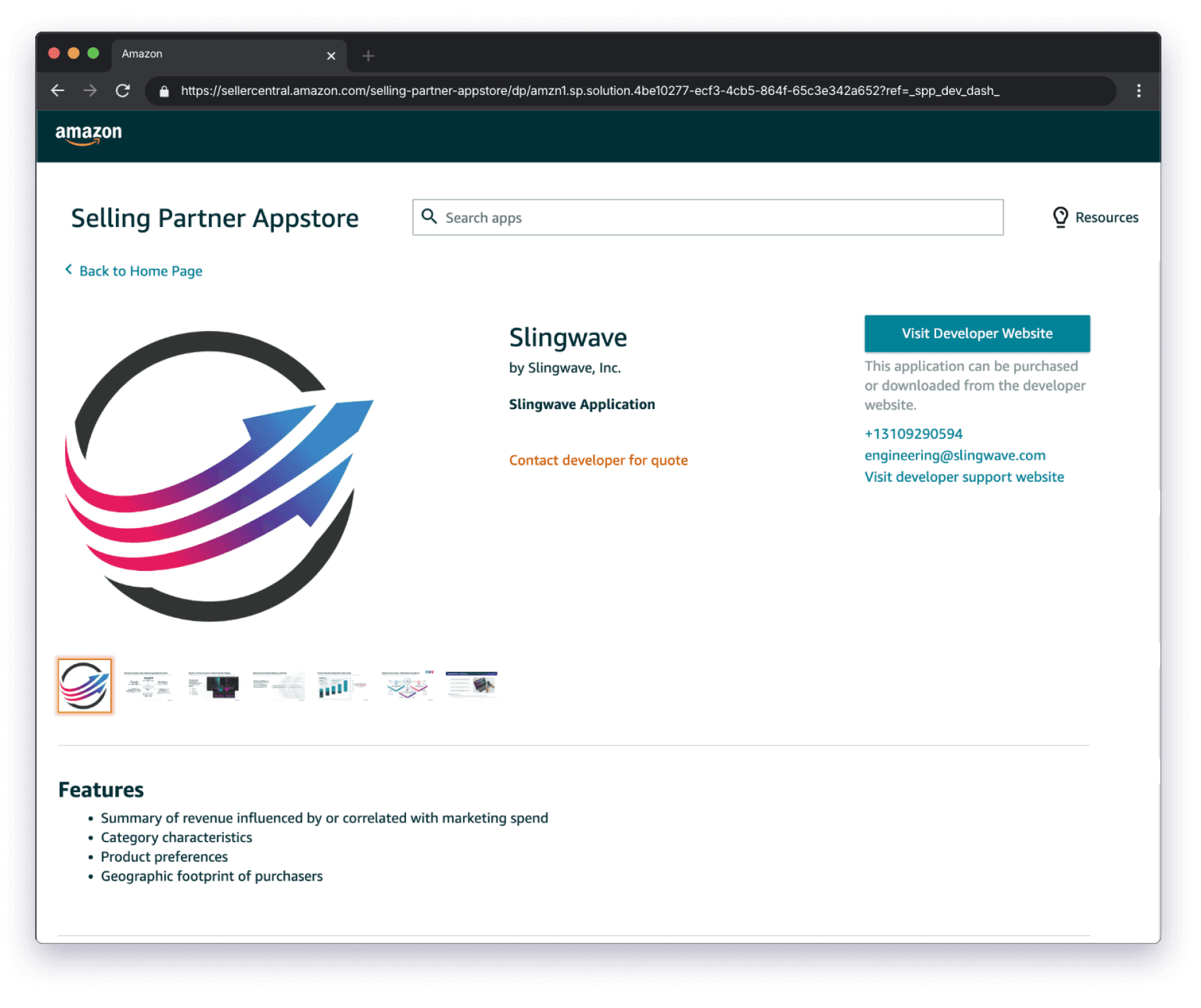Select the fifth bar chart thumbnail
1201x1008 pixels.
click(342, 685)
